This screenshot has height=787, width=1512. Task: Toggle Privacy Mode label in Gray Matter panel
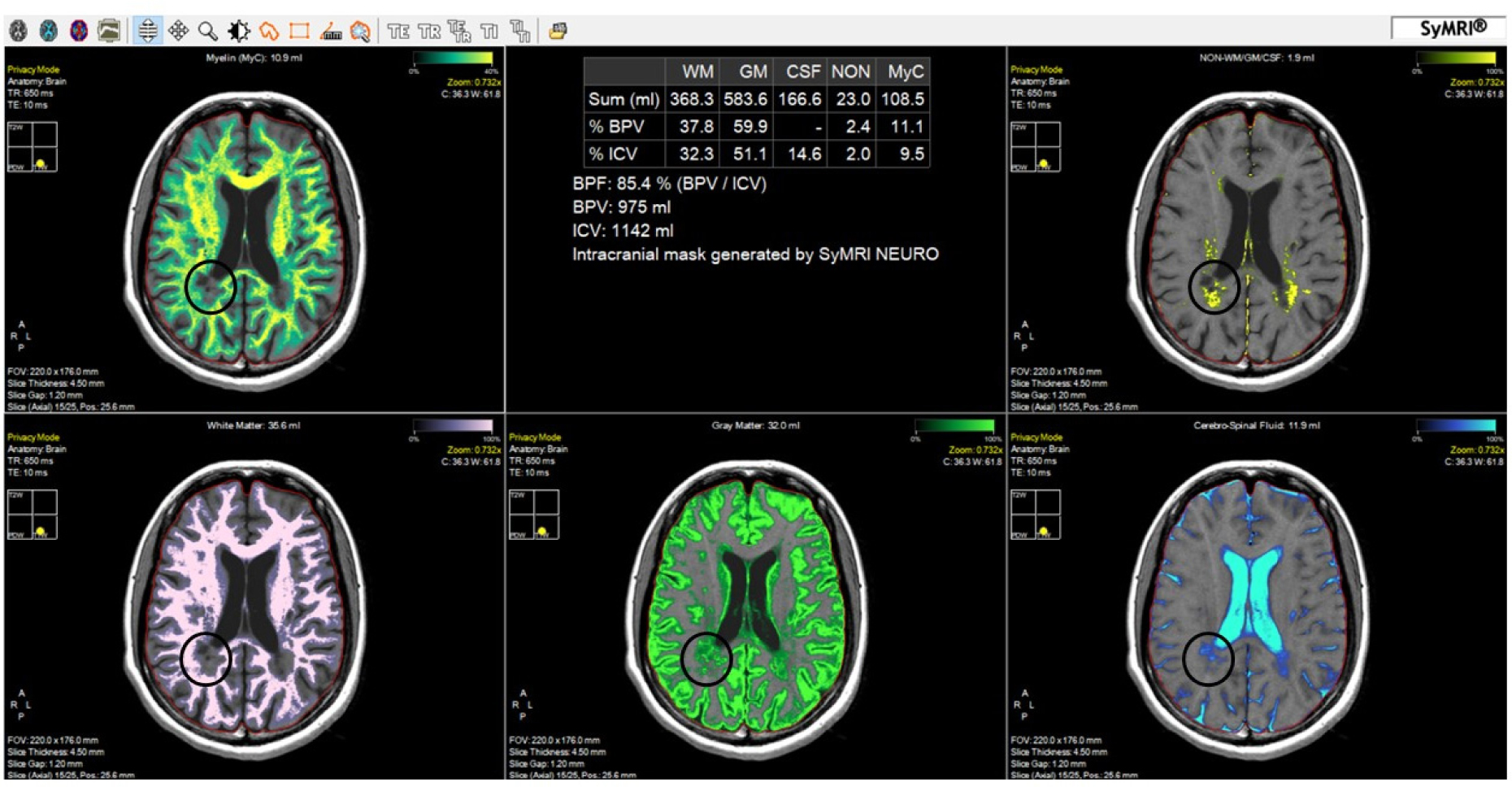pos(535,437)
